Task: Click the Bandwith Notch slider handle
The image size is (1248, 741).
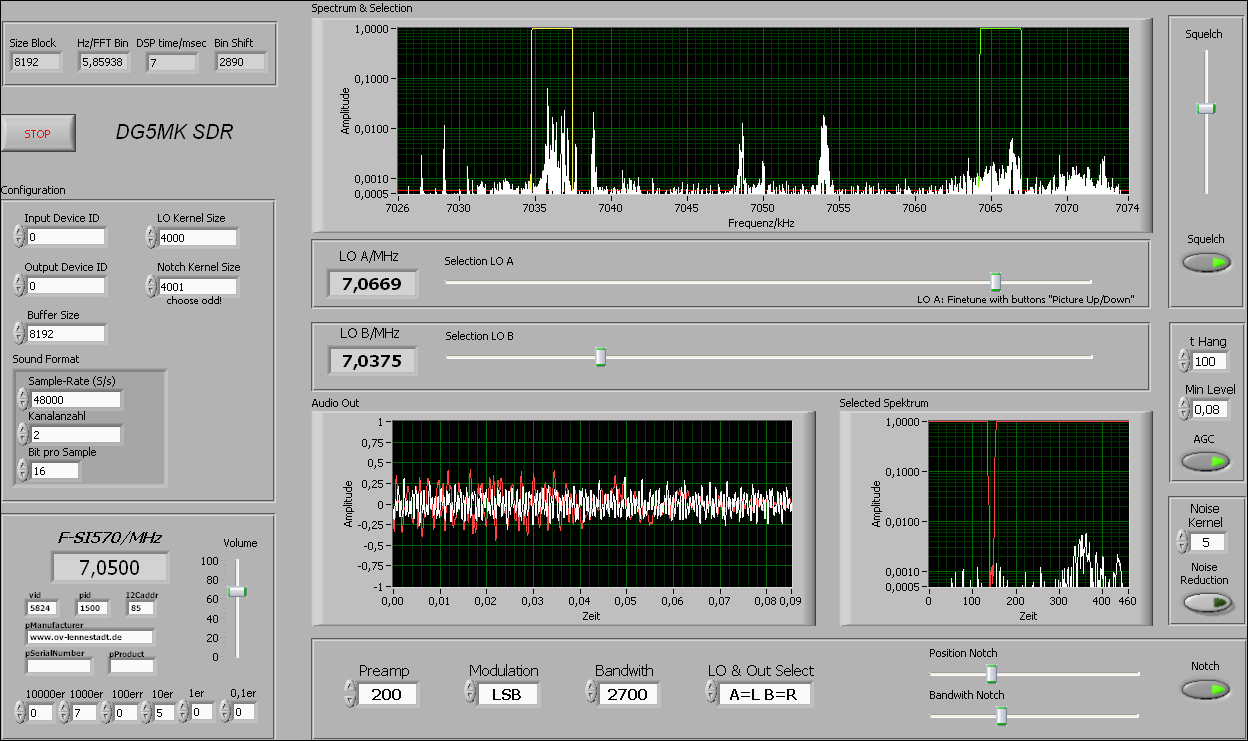Action: coord(1000,715)
